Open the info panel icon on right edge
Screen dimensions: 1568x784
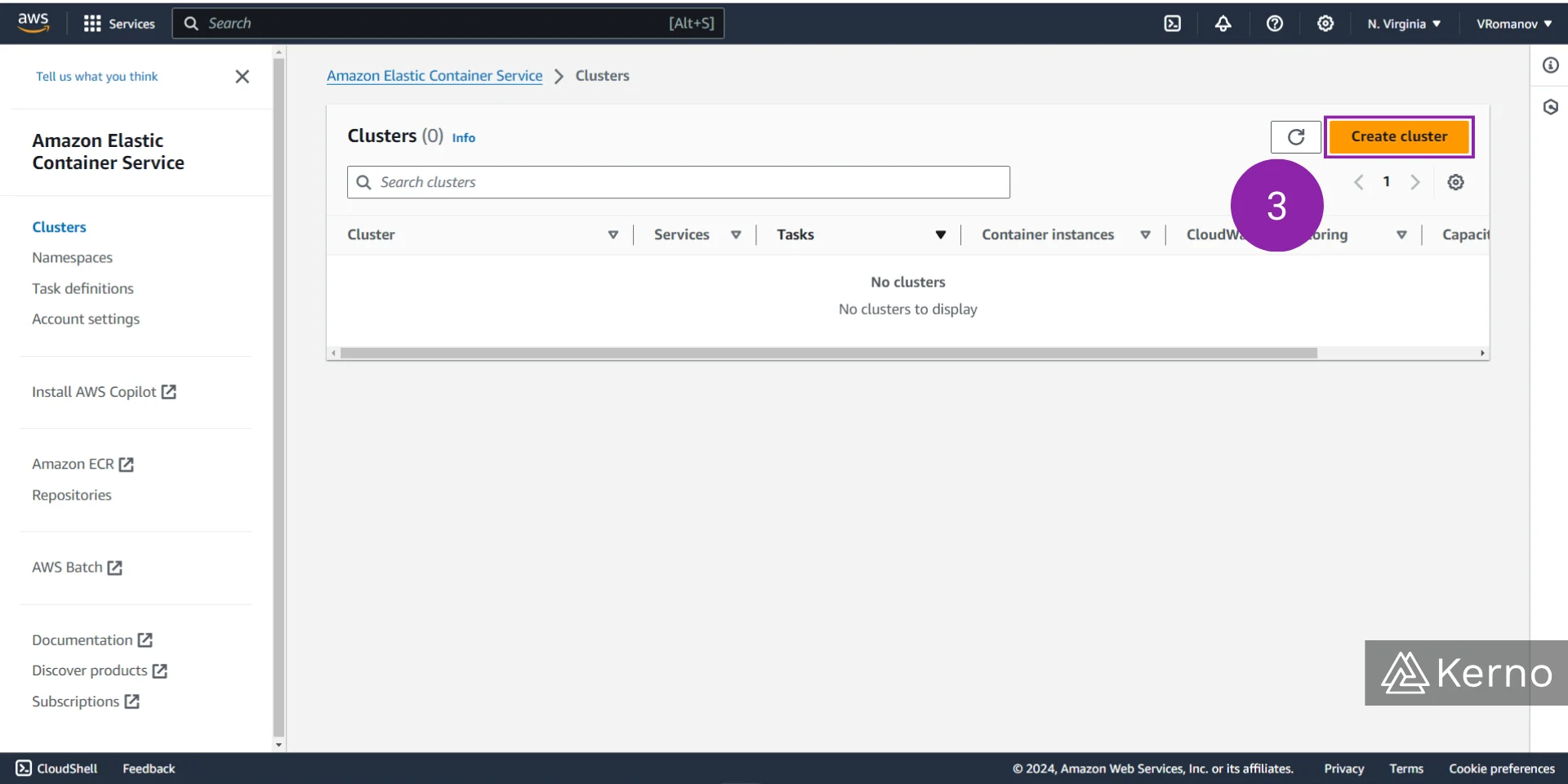tap(1550, 65)
